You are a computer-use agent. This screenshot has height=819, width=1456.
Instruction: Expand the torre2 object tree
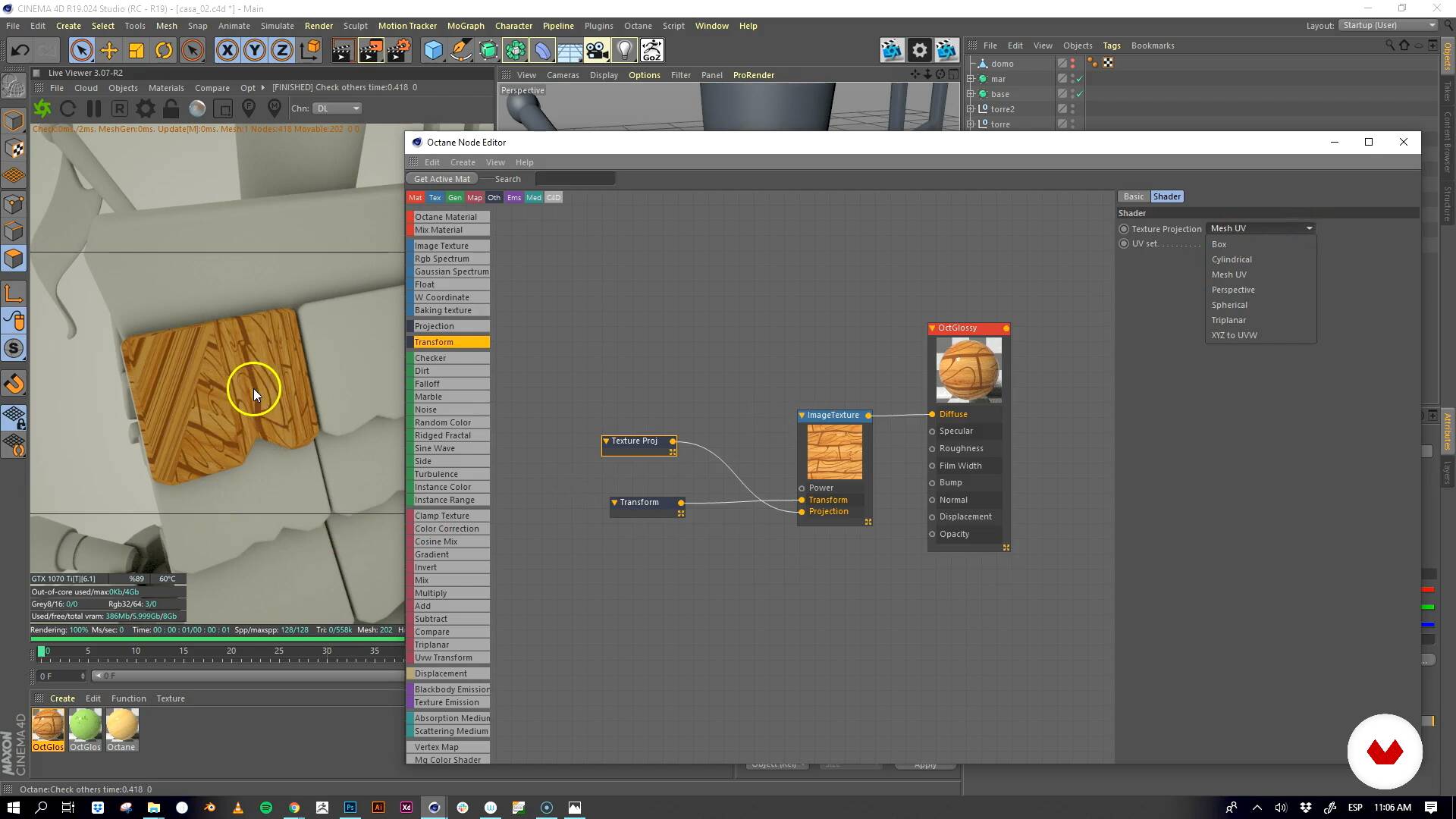(x=971, y=109)
